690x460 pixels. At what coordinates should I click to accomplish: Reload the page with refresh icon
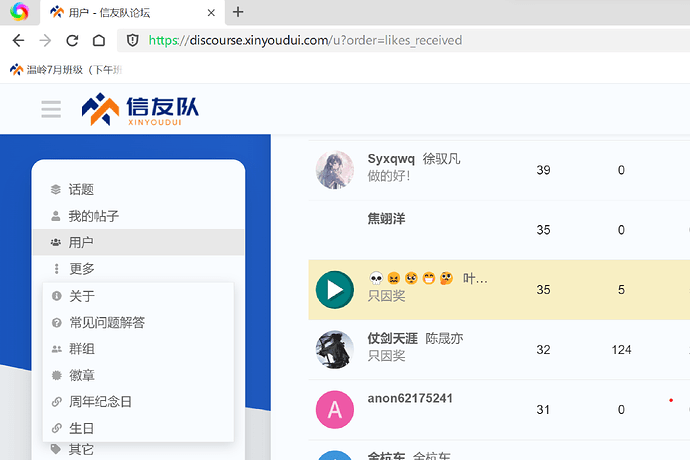[72, 40]
